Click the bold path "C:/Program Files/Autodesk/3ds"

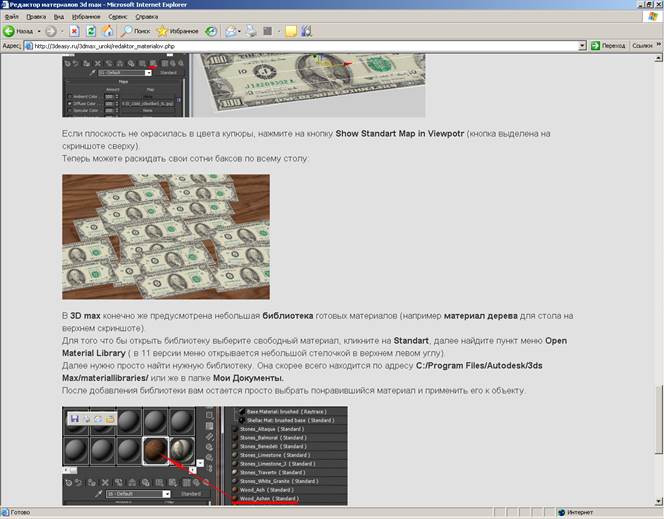(479, 365)
